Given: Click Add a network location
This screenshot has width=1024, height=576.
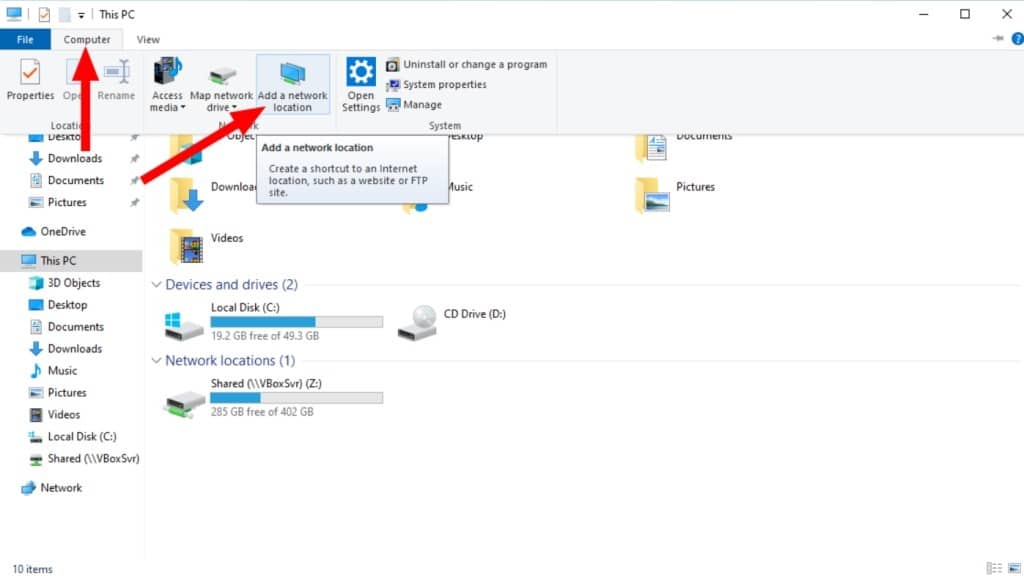Looking at the screenshot, I should point(293,85).
